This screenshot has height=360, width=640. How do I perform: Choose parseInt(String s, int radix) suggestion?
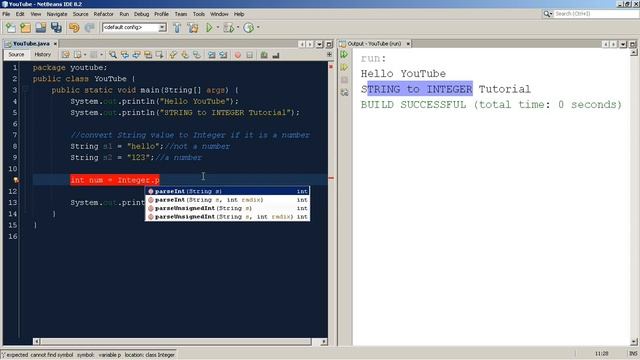(227, 200)
